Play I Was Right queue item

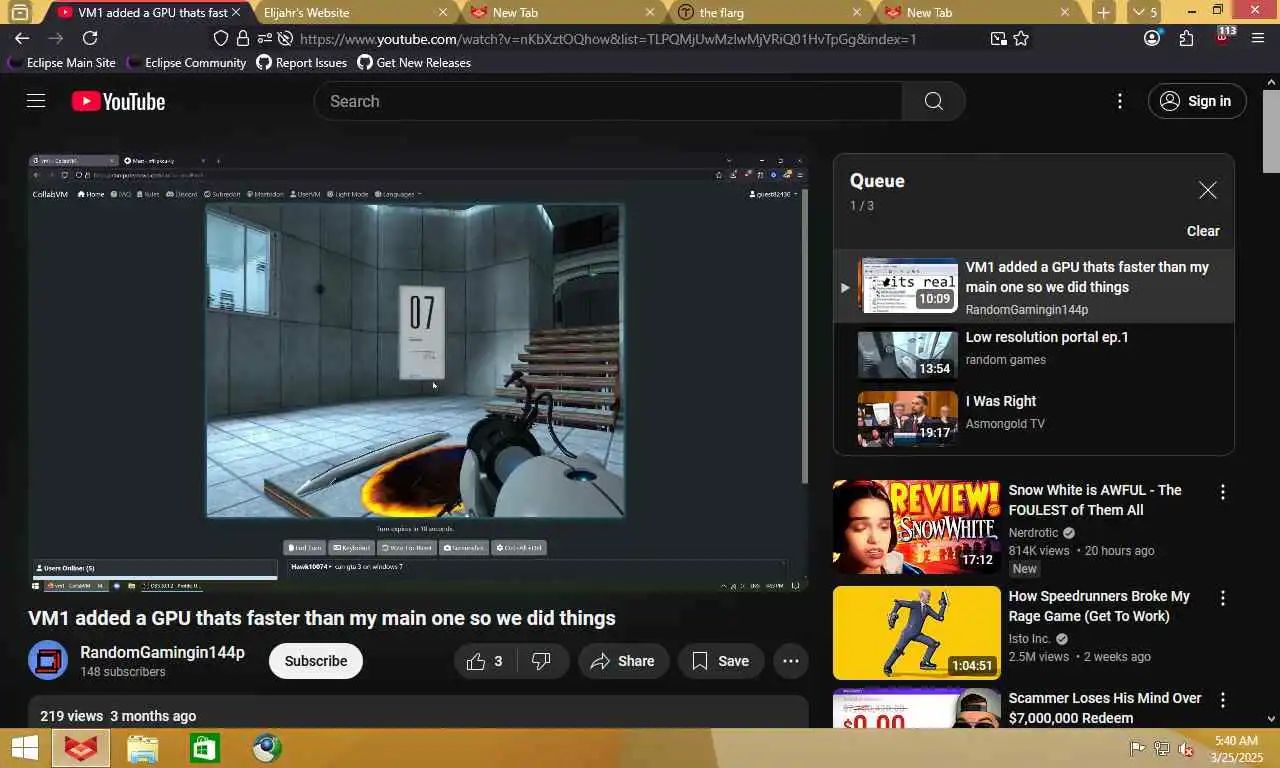click(1034, 418)
